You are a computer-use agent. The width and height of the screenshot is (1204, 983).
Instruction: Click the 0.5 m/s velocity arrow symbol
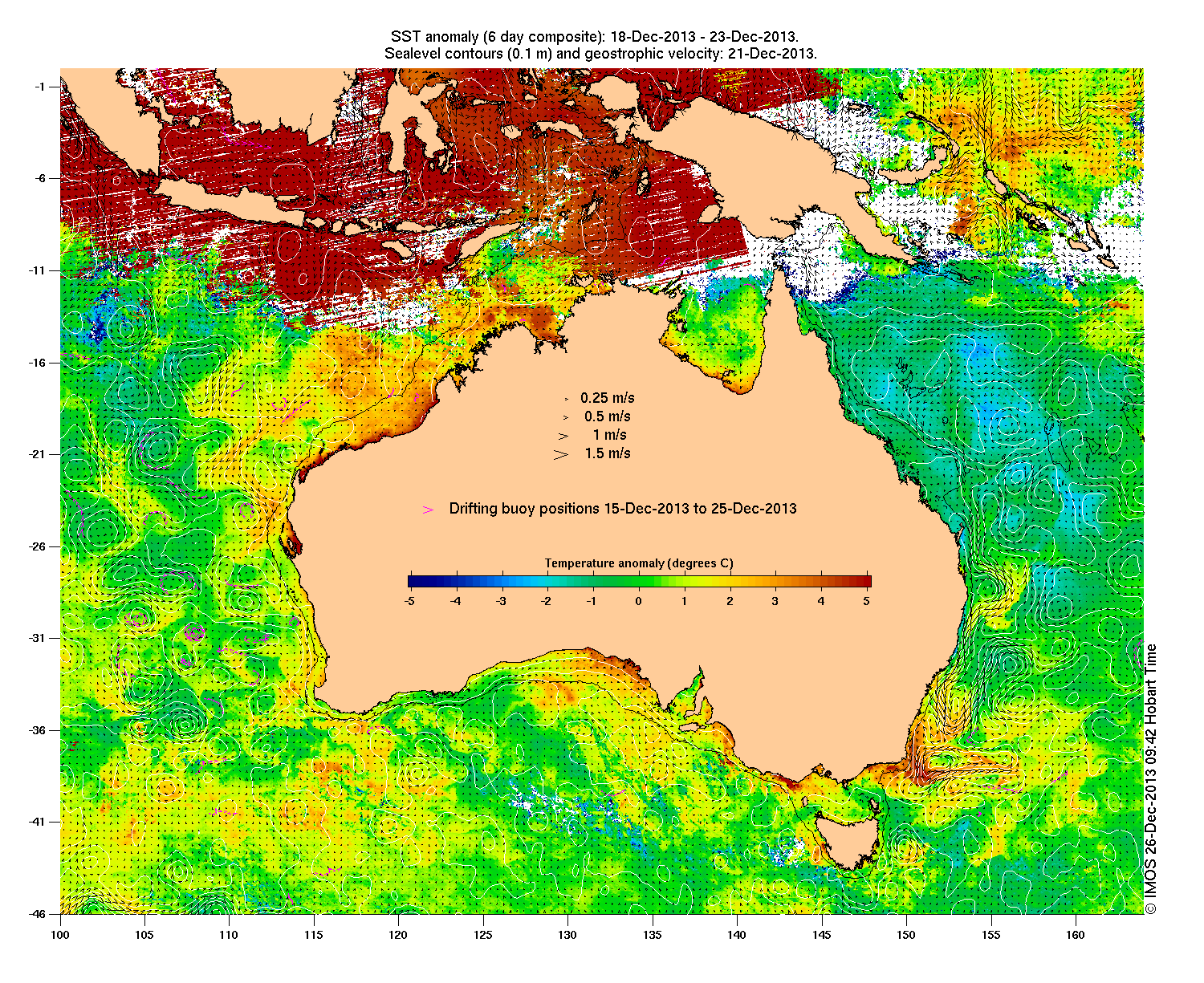click(x=565, y=417)
